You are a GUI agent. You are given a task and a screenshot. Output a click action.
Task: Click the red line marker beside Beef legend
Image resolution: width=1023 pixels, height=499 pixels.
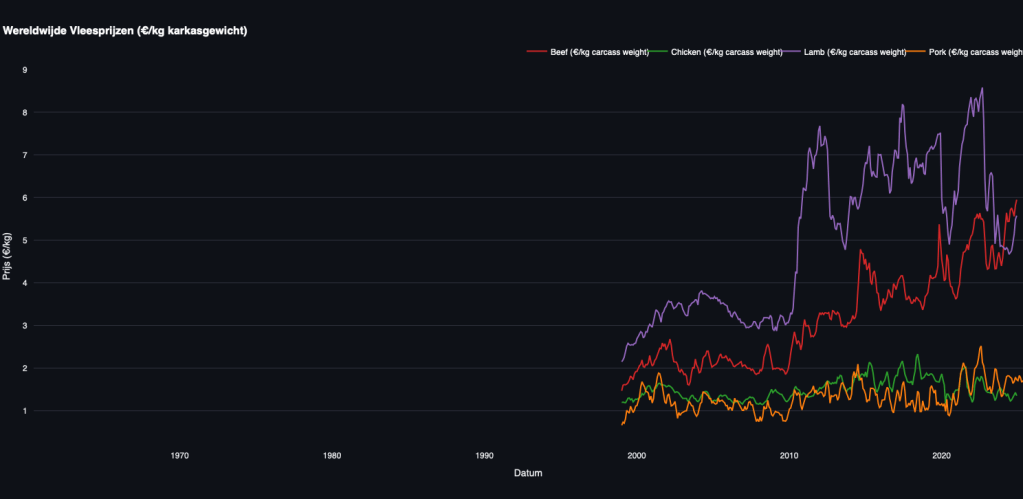tap(536, 51)
